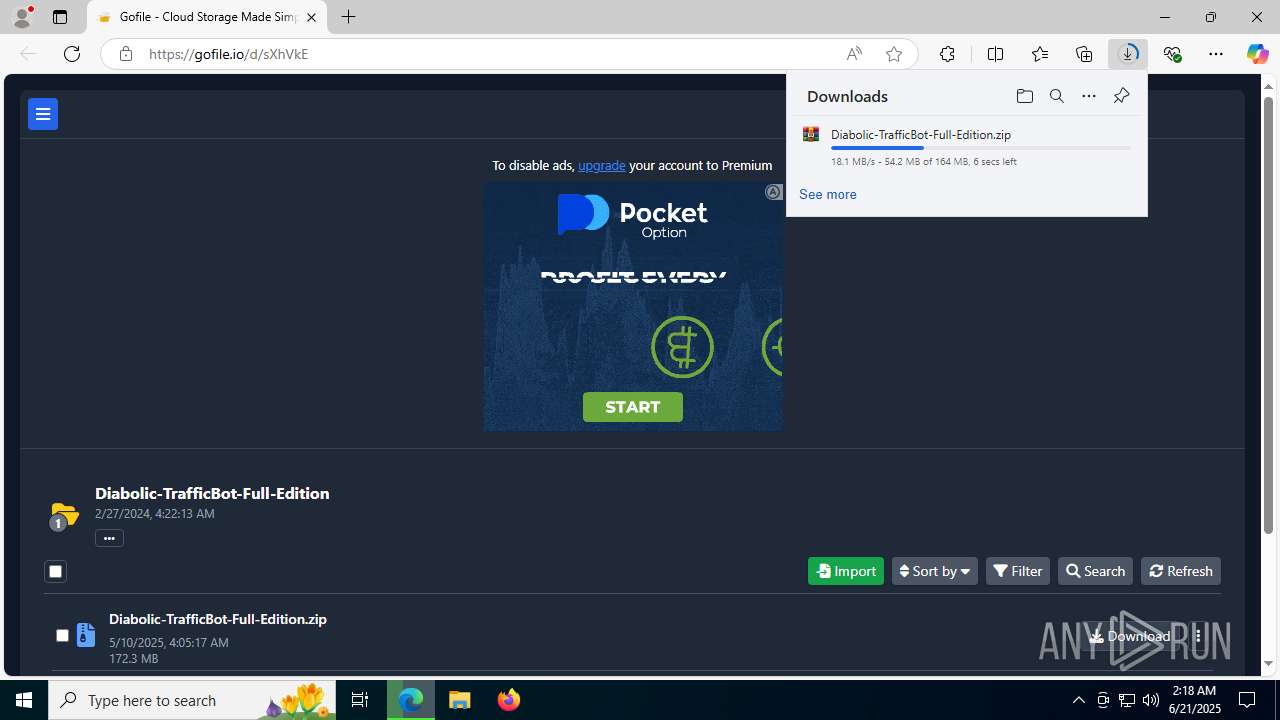Click the upgrade to Premium link

coord(601,165)
